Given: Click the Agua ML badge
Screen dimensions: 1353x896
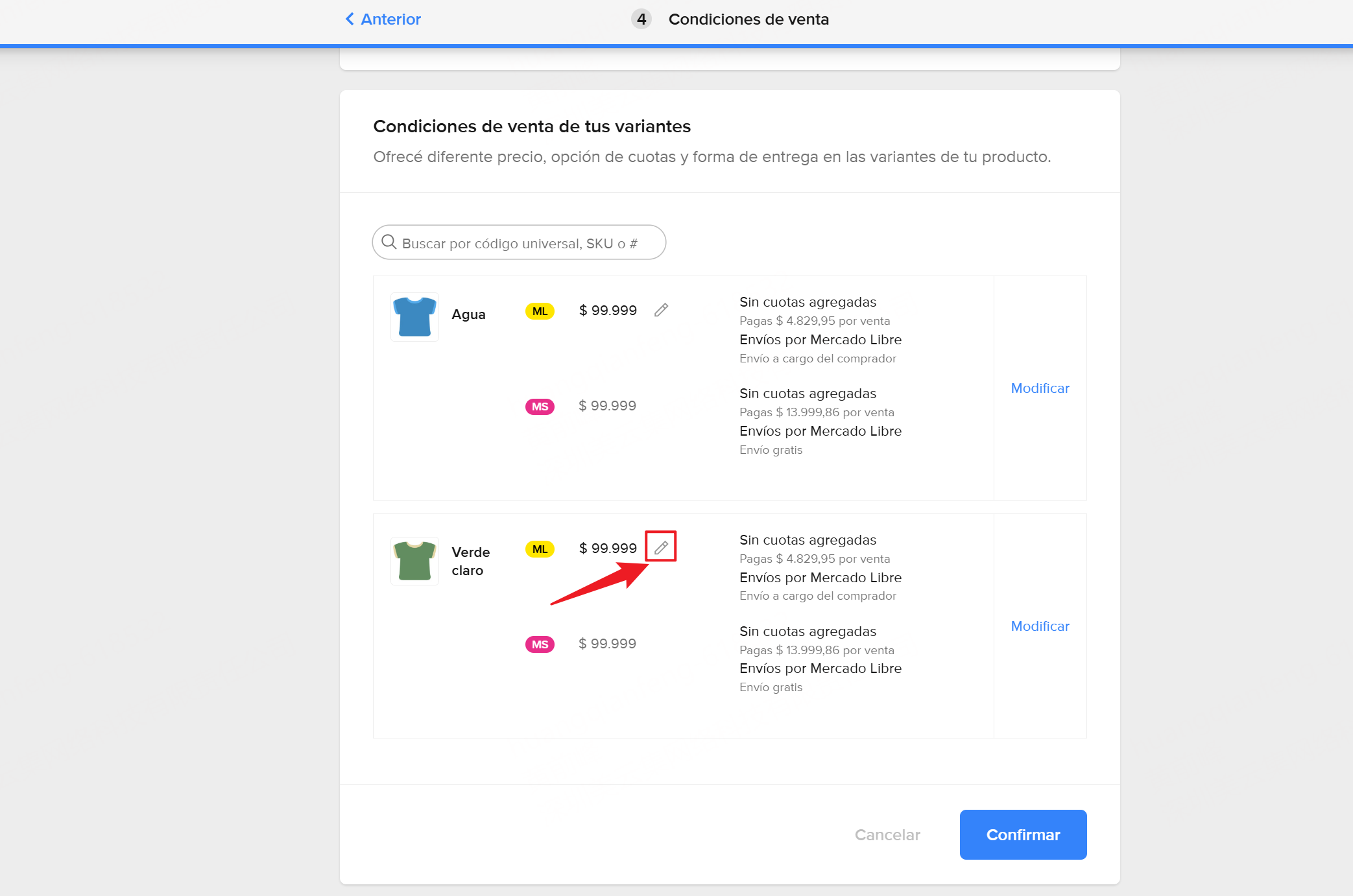Looking at the screenshot, I should 540,311.
